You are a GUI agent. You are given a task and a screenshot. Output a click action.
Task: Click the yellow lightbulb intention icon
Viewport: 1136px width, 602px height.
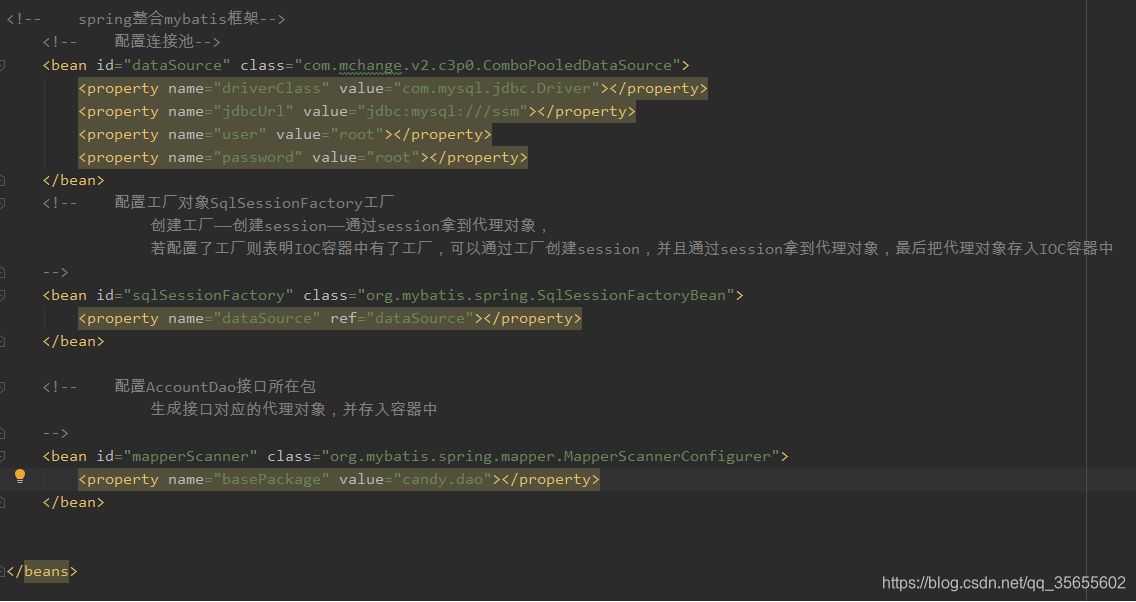click(x=20, y=476)
